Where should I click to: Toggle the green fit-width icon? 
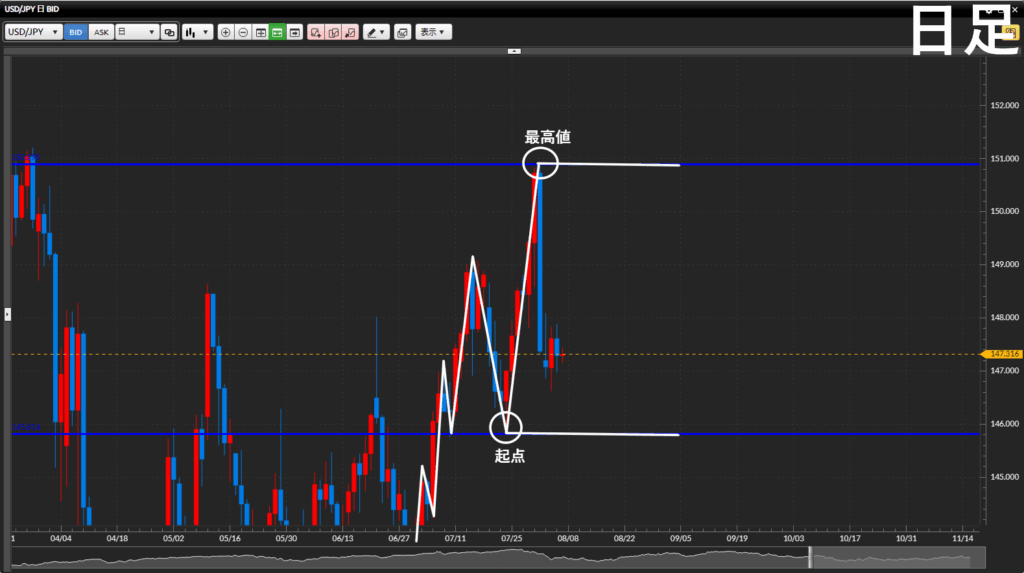click(278, 32)
